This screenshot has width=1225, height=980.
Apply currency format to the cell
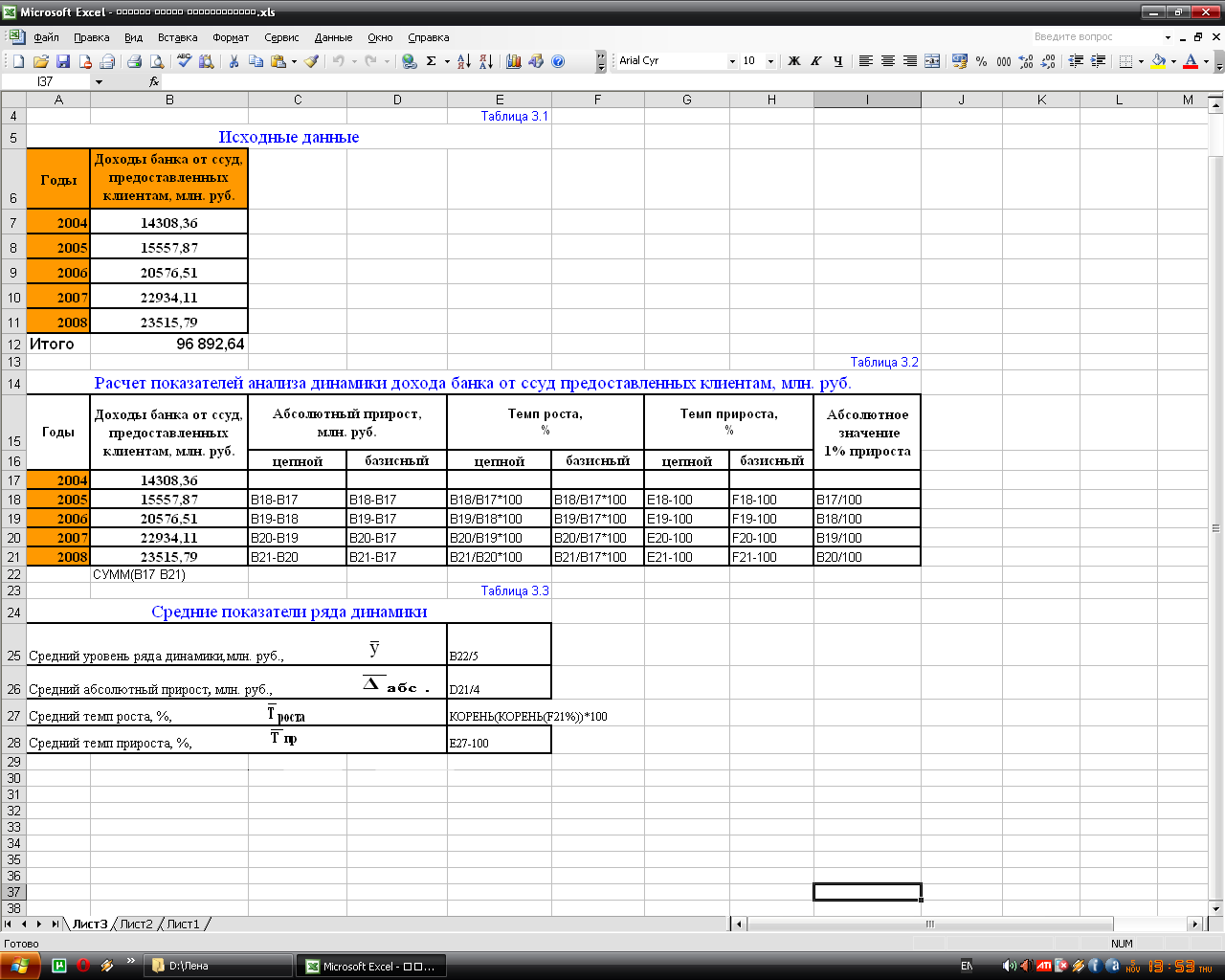coord(960,61)
